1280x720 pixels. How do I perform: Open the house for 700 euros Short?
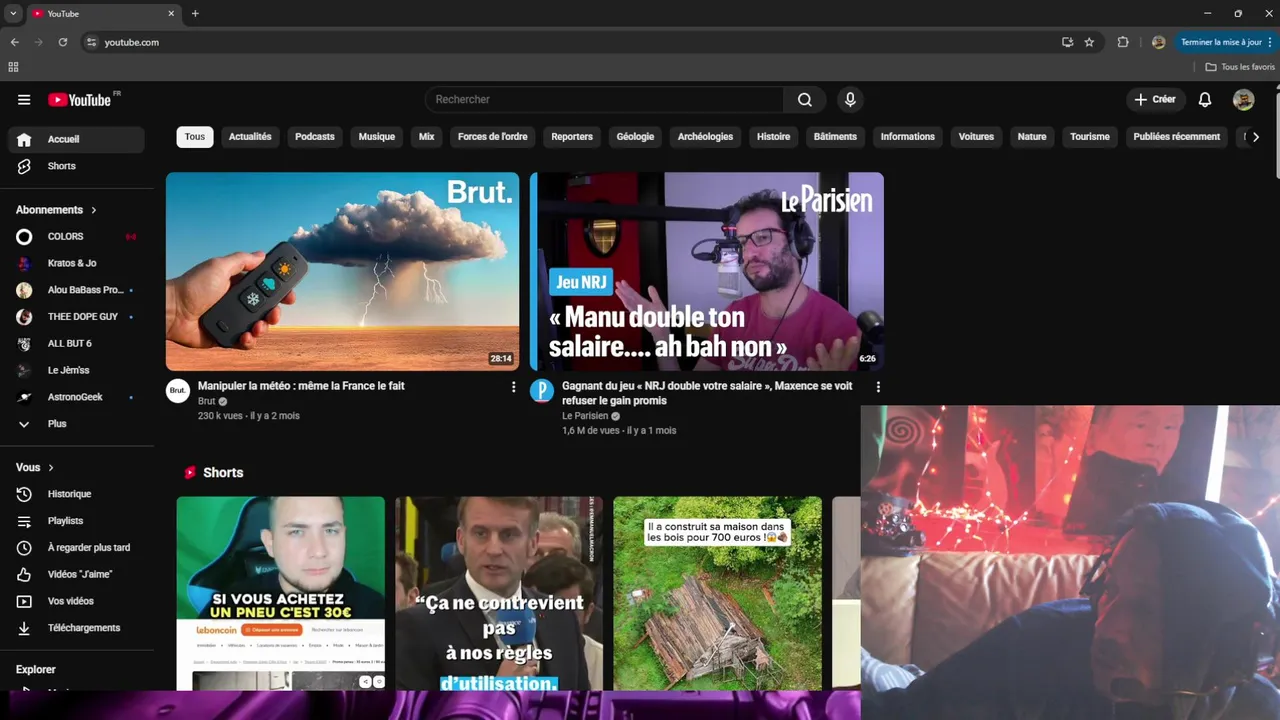(x=717, y=593)
